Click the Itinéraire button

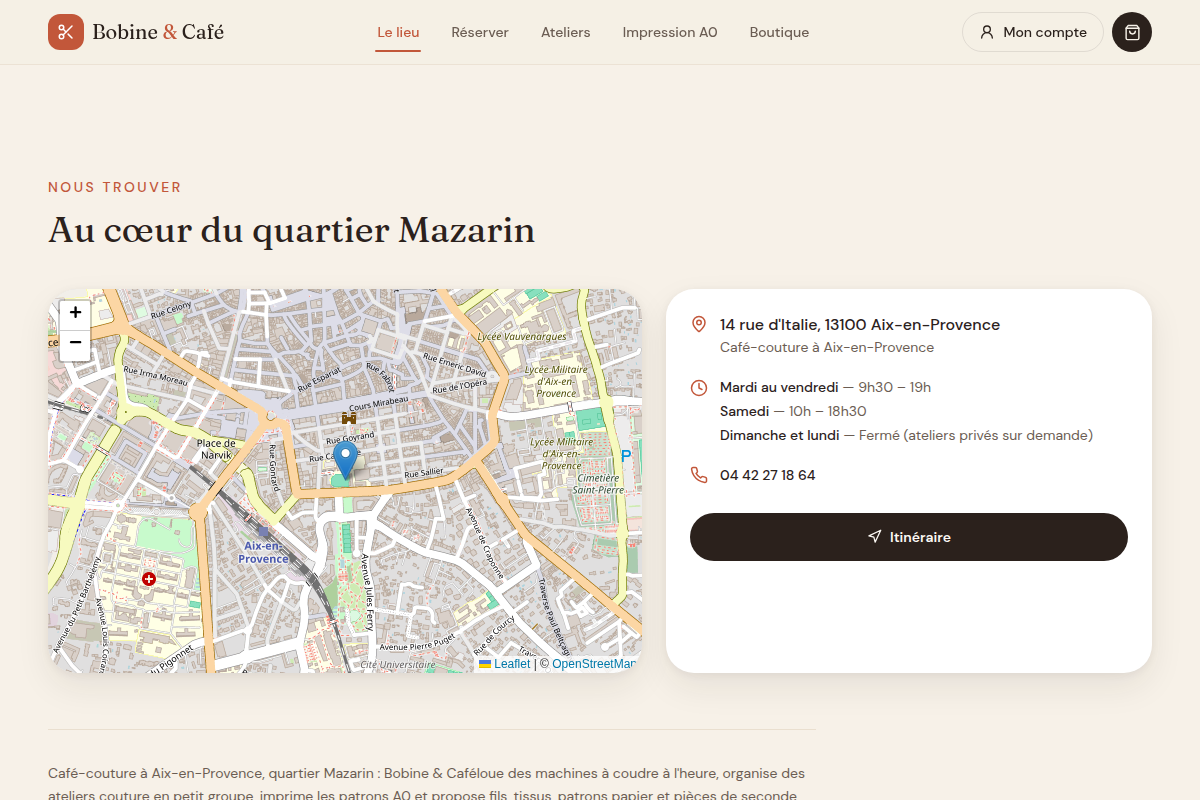coord(909,537)
